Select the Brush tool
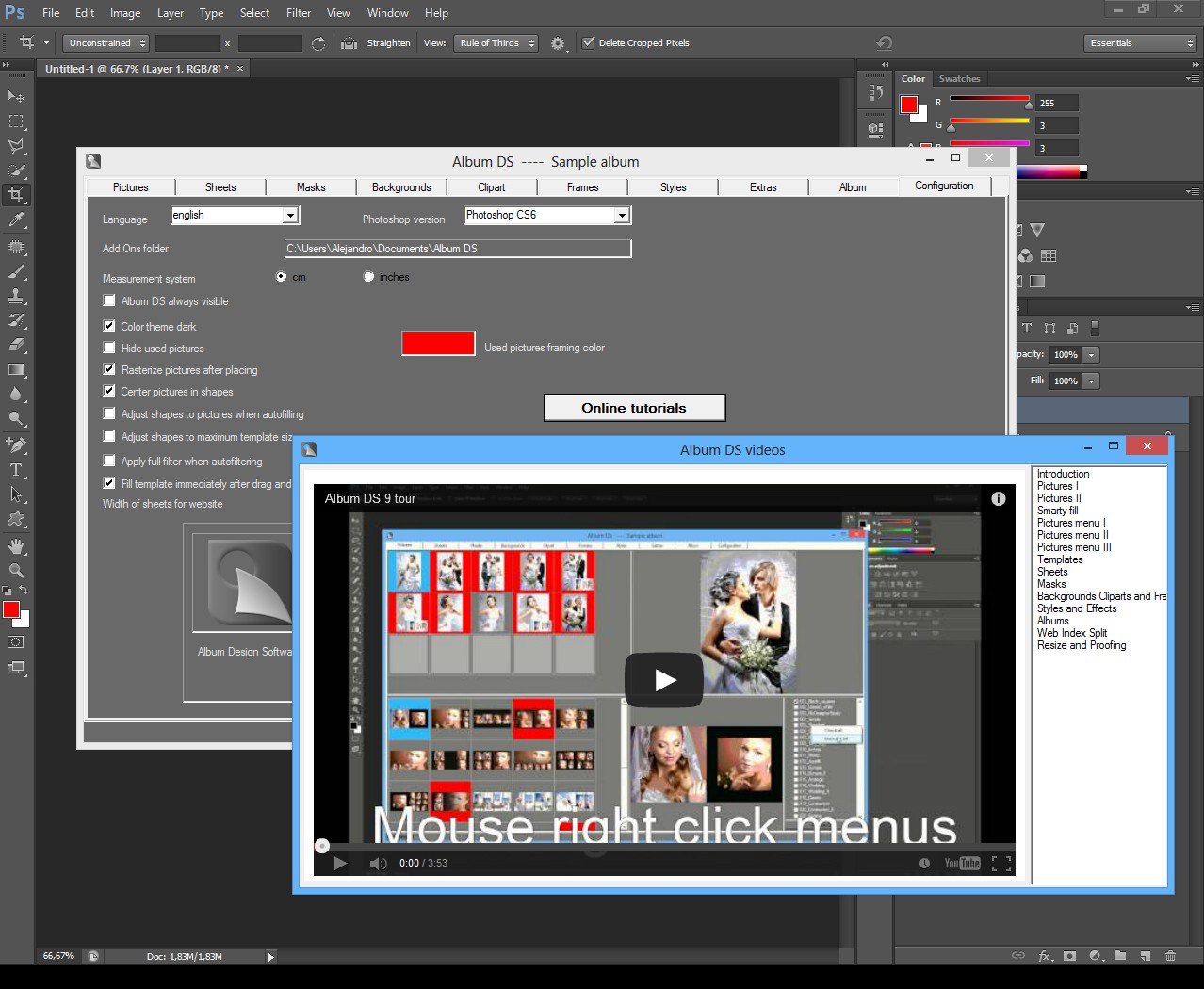This screenshot has width=1204, height=989. pyautogui.click(x=16, y=271)
